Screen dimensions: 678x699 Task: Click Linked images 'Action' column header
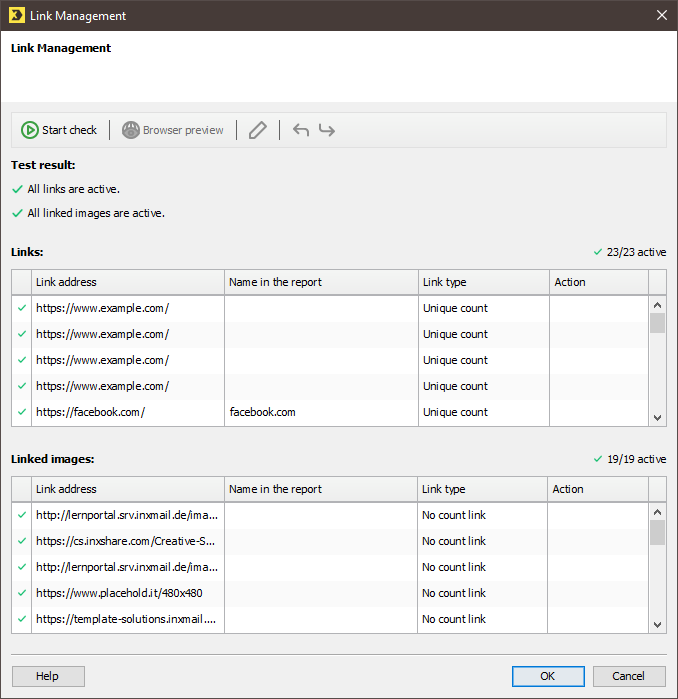[x=598, y=489]
